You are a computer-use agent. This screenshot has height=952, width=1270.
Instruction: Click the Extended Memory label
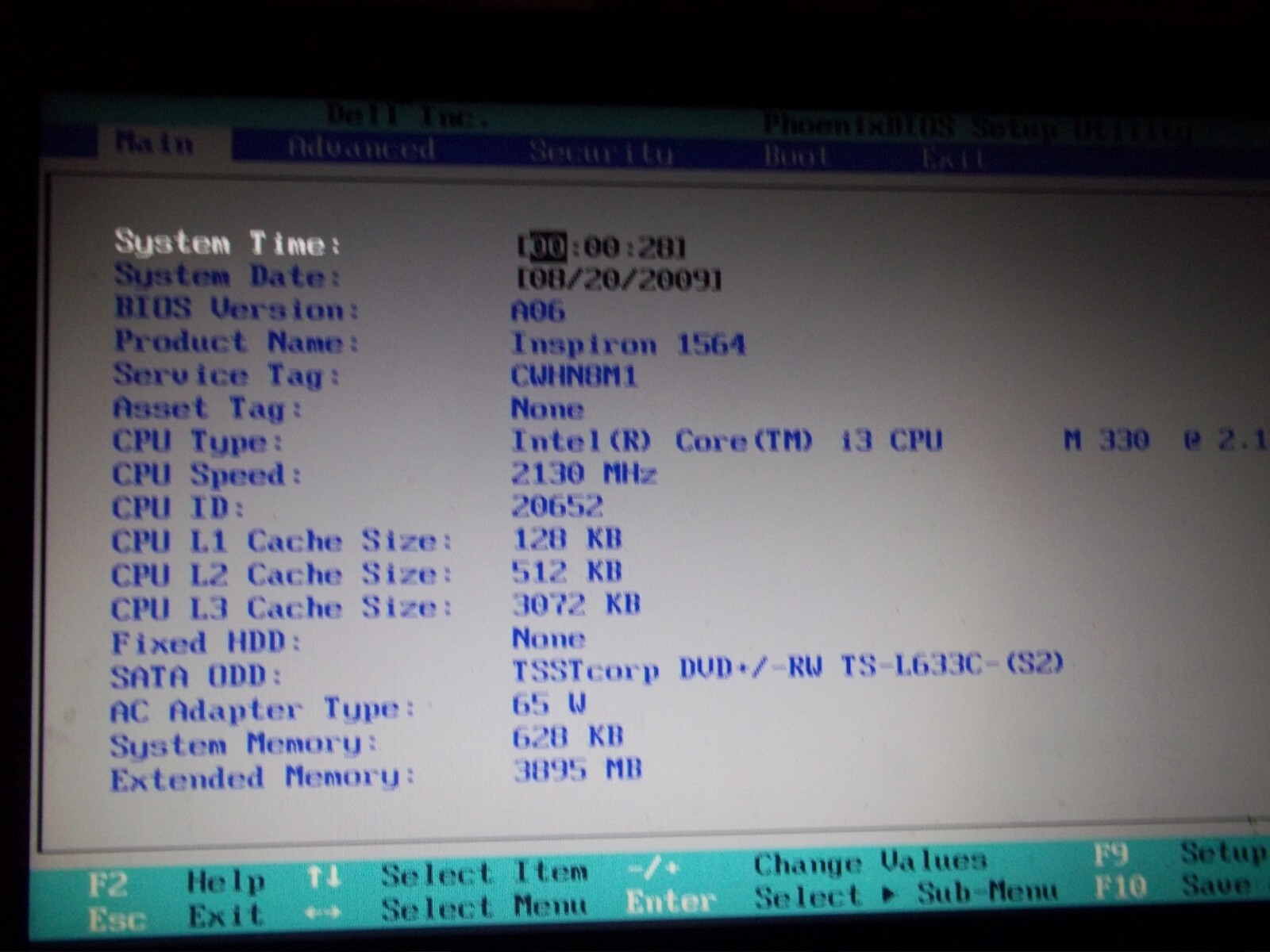[263, 777]
